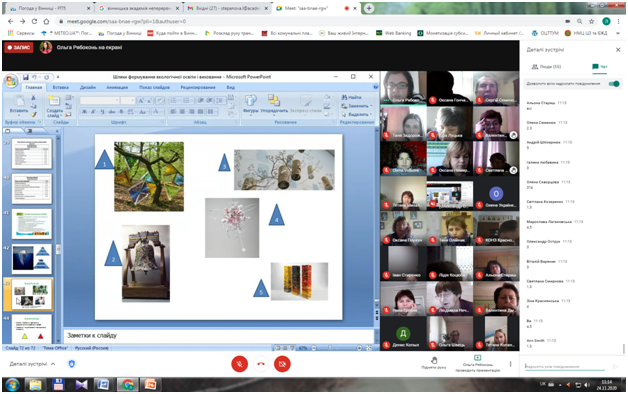
Task: Click the Undo icon in PowerPoint quick access toolbar
Action: (34, 77)
